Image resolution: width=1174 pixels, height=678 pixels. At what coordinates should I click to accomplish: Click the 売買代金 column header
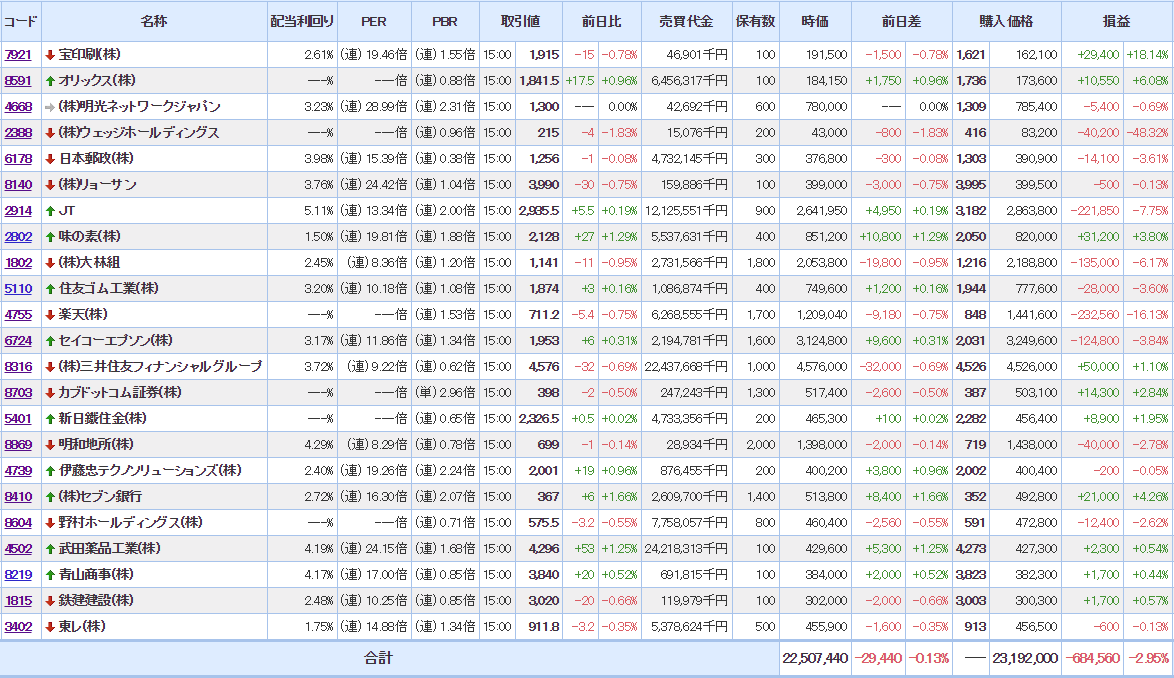(x=686, y=21)
